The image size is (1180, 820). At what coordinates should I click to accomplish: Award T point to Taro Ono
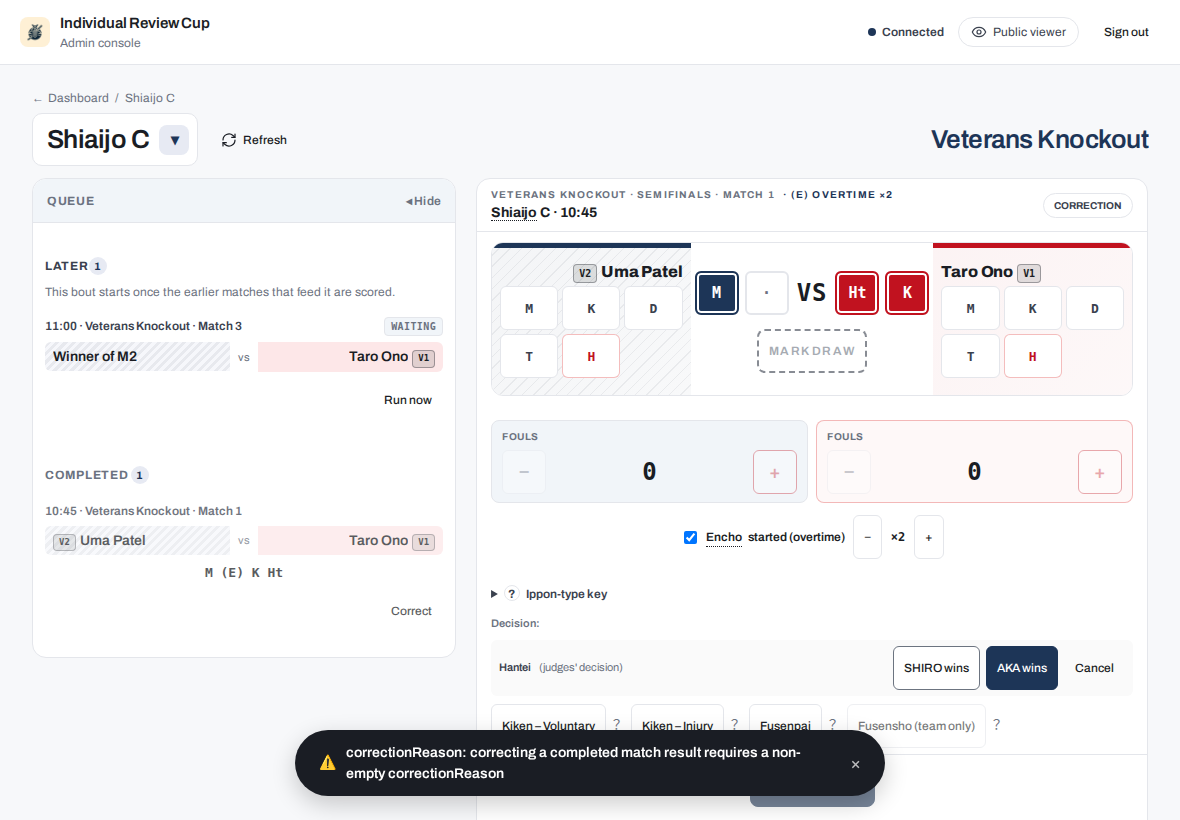(970, 357)
